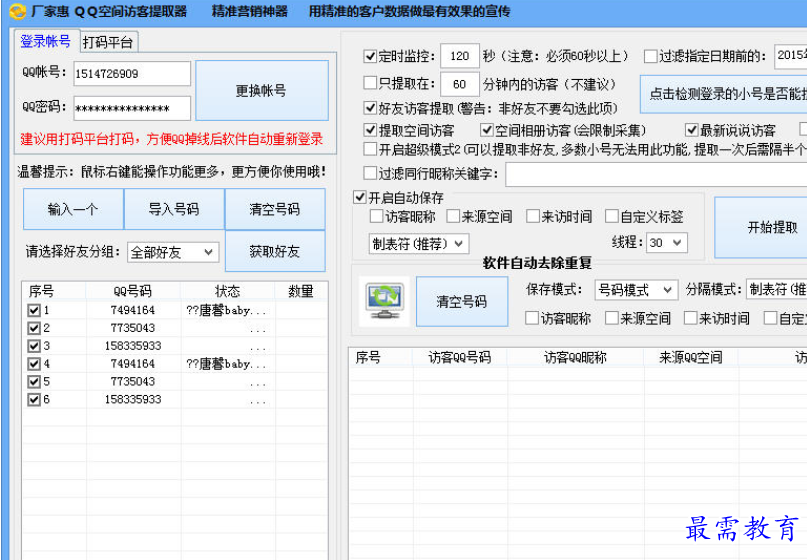The width and height of the screenshot is (807, 560).
Task: Open the 打码平台 tab
Action: [108, 42]
